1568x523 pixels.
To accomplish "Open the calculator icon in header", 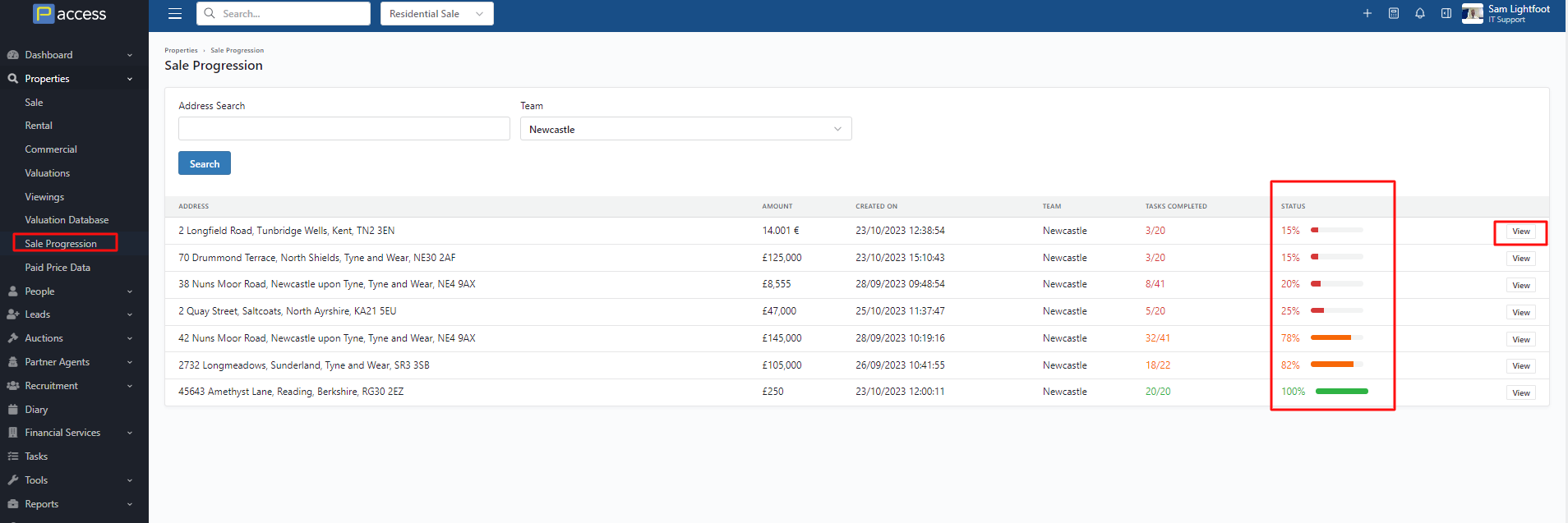I will [x=1394, y=13].
